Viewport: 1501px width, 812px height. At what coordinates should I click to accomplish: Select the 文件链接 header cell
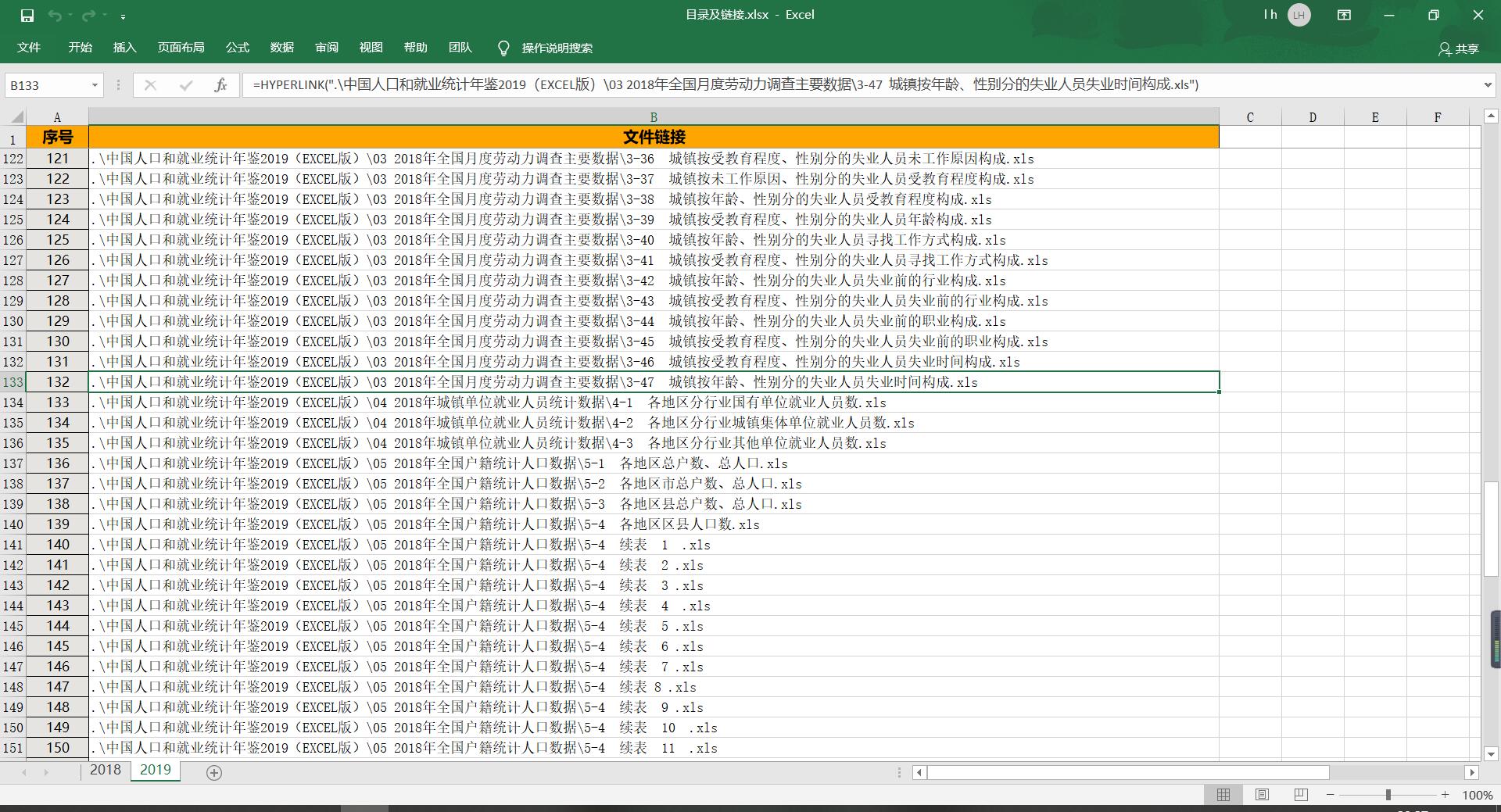pos(654,138)
